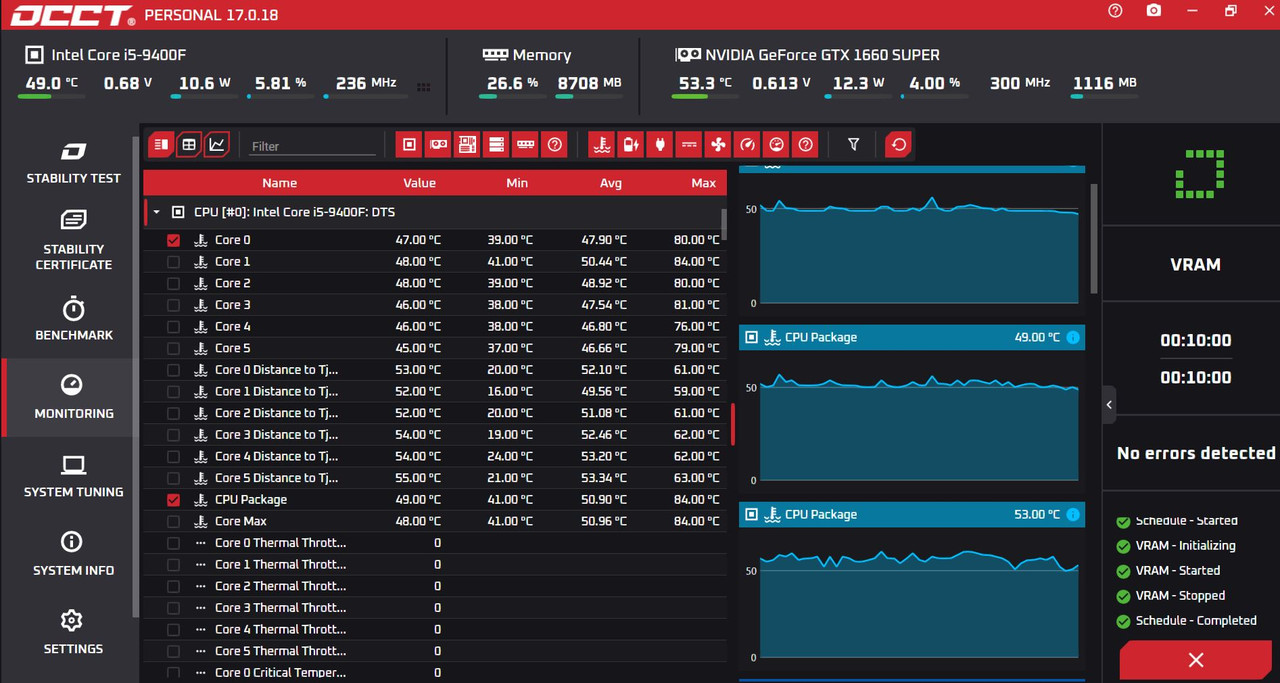
Task: Toggle unknown hardware filter (first question mark)
Action: [x=555, y=145]
